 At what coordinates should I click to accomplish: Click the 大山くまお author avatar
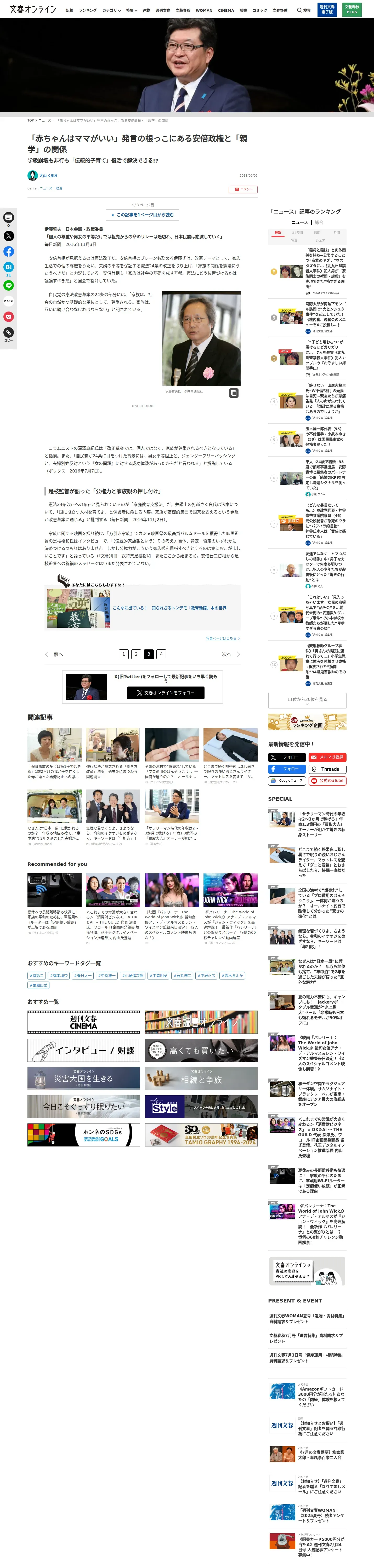32,175
